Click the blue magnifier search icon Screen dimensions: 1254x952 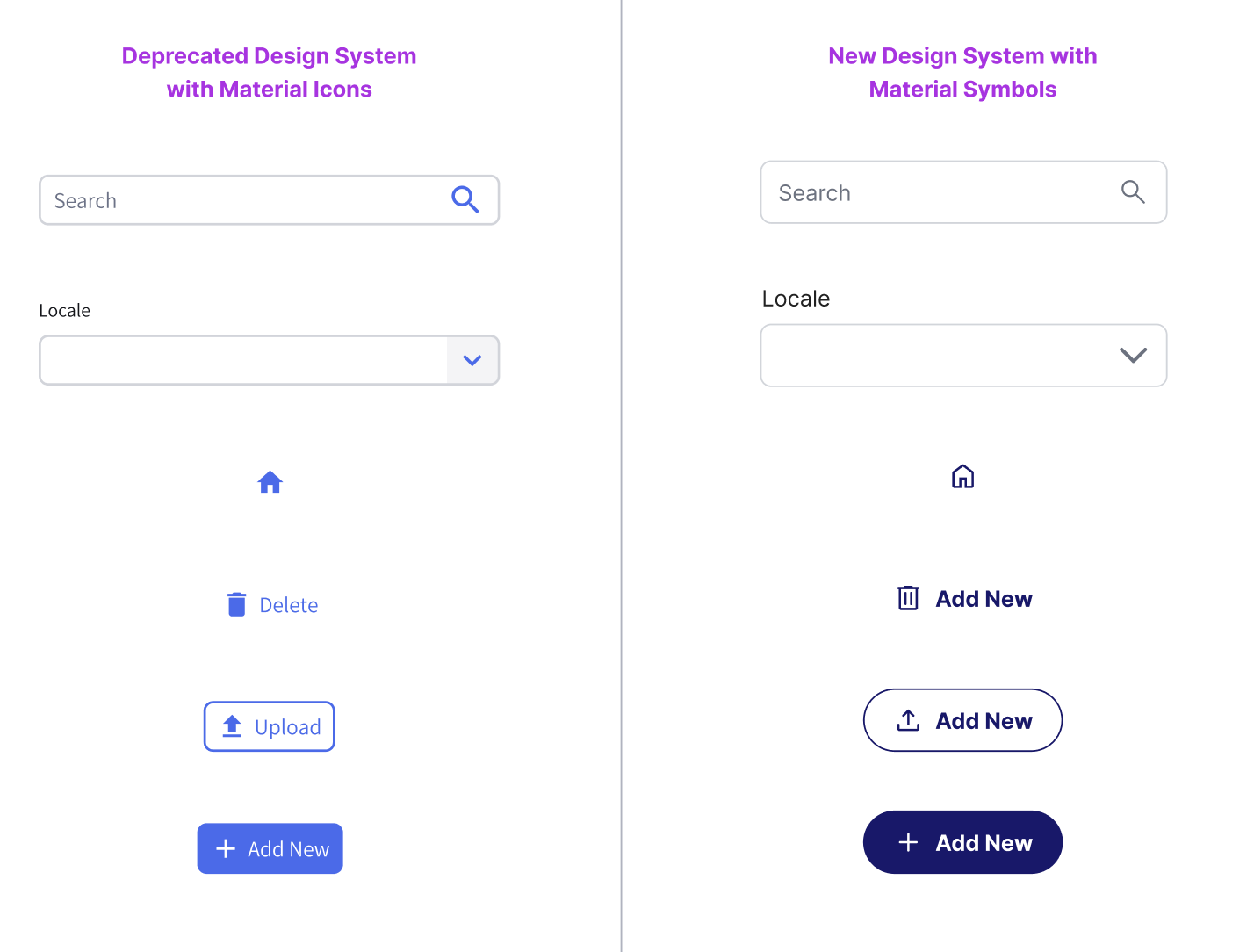click(x=465, y=200)
